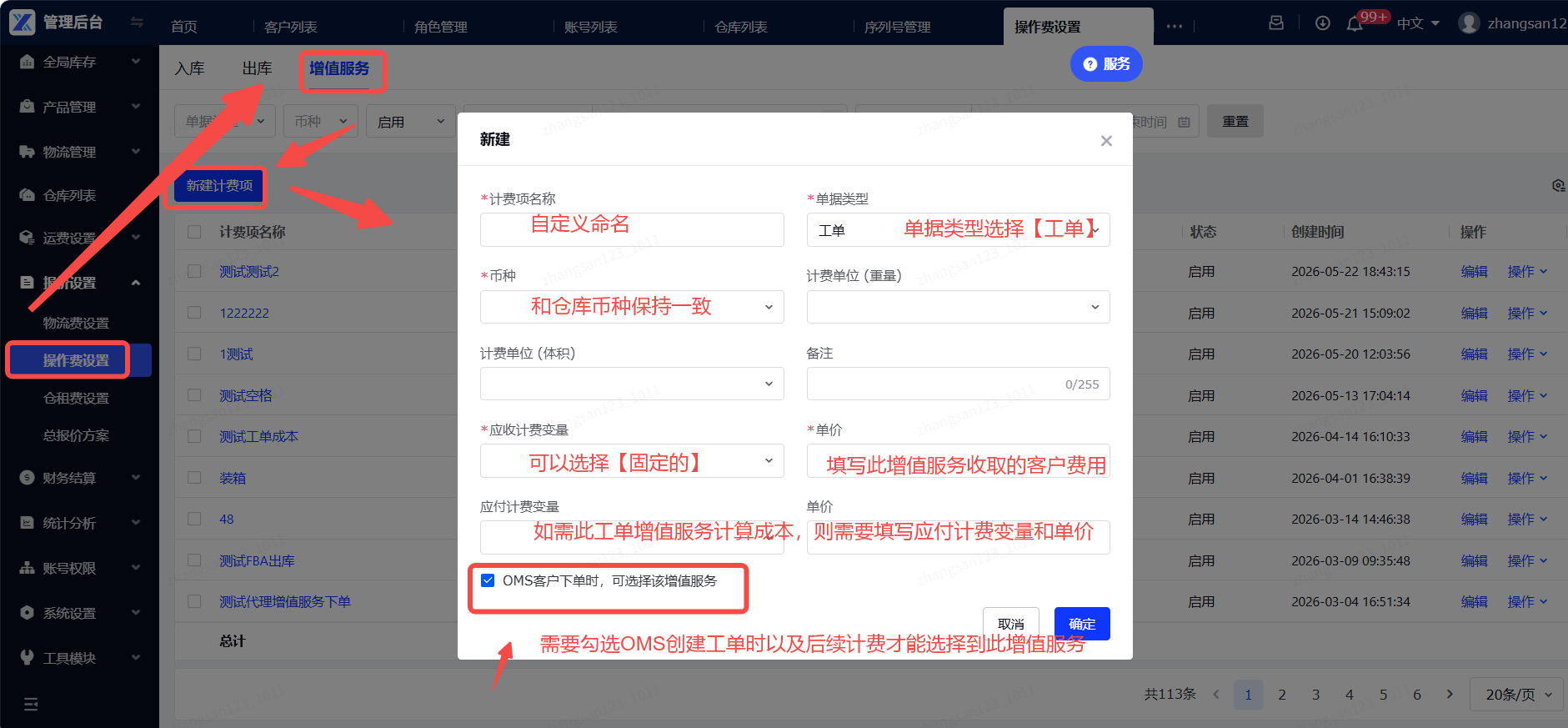Check the 测试测试2 row checkbox
This screenshot has width=1568, height=728.
coord(194,271)
